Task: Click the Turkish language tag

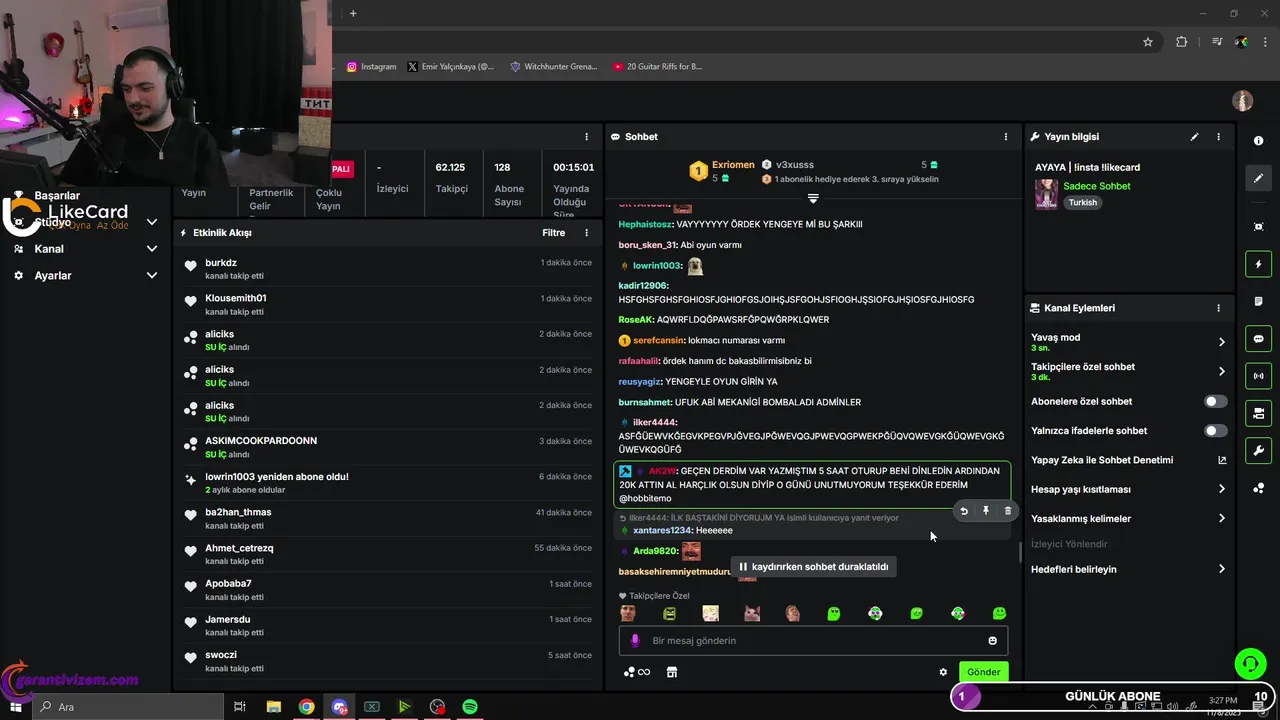Action: click(1082, 202)
